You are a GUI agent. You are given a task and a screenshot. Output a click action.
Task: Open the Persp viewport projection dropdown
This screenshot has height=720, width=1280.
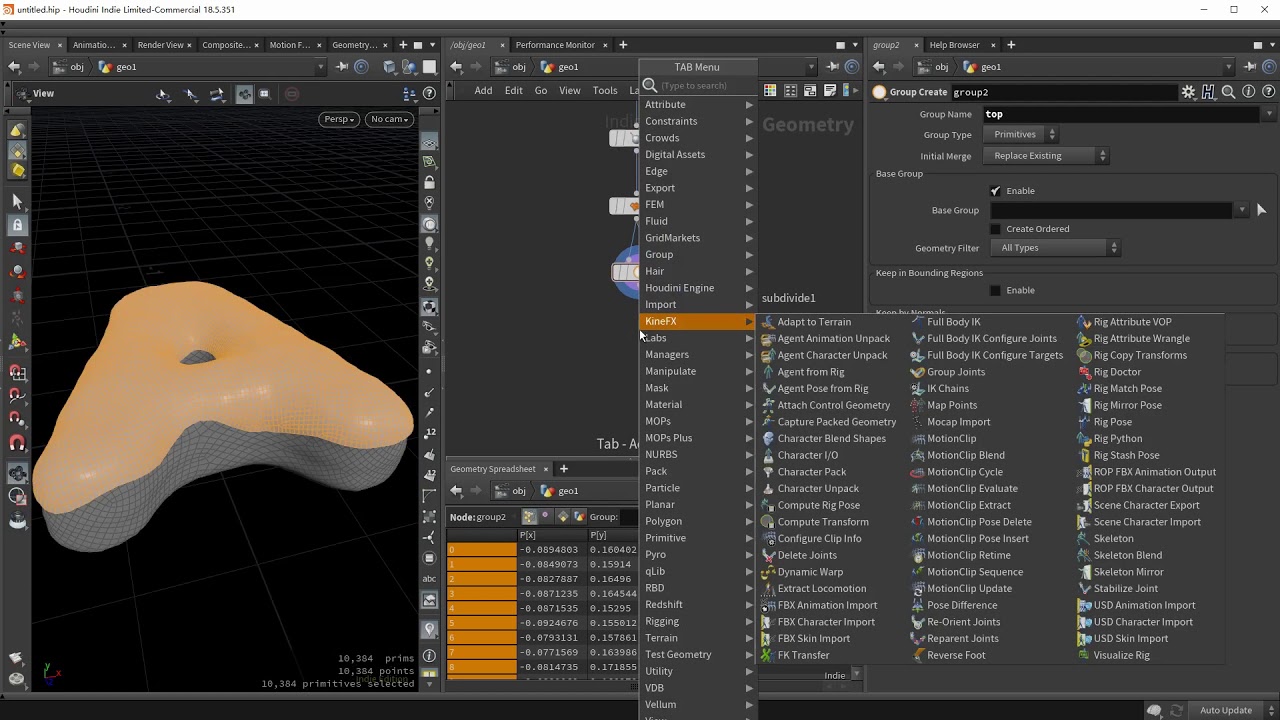tap(339, 119)
